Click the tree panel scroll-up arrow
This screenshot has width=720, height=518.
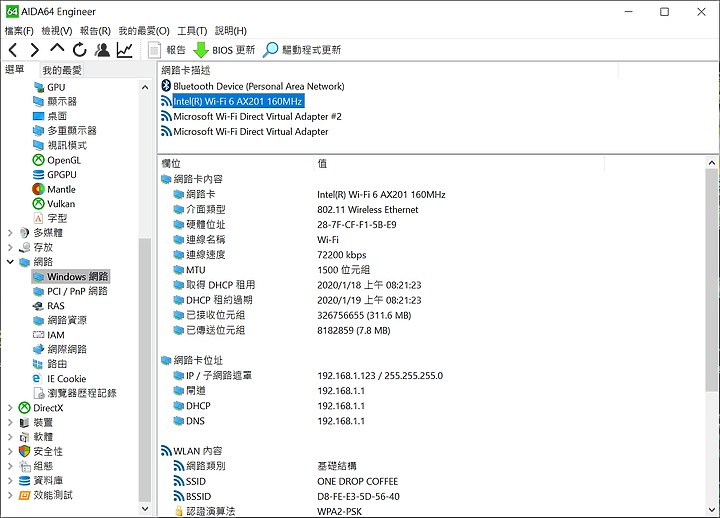click(x=145, y=87)
